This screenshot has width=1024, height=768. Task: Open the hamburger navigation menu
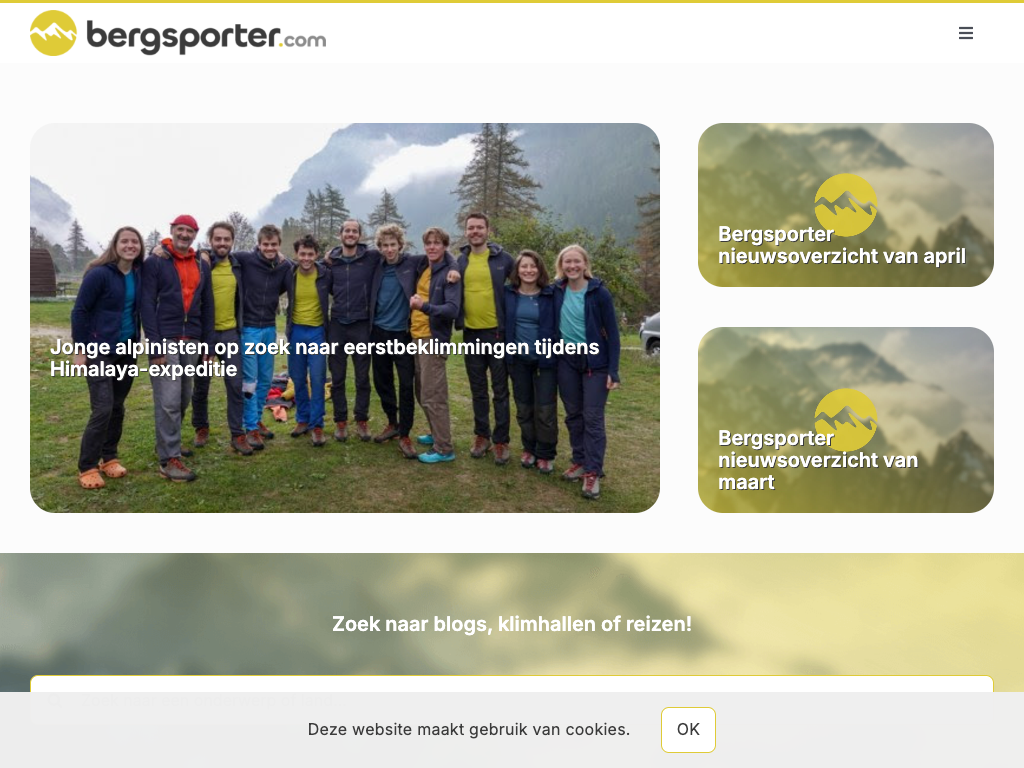tap(966, 33)
